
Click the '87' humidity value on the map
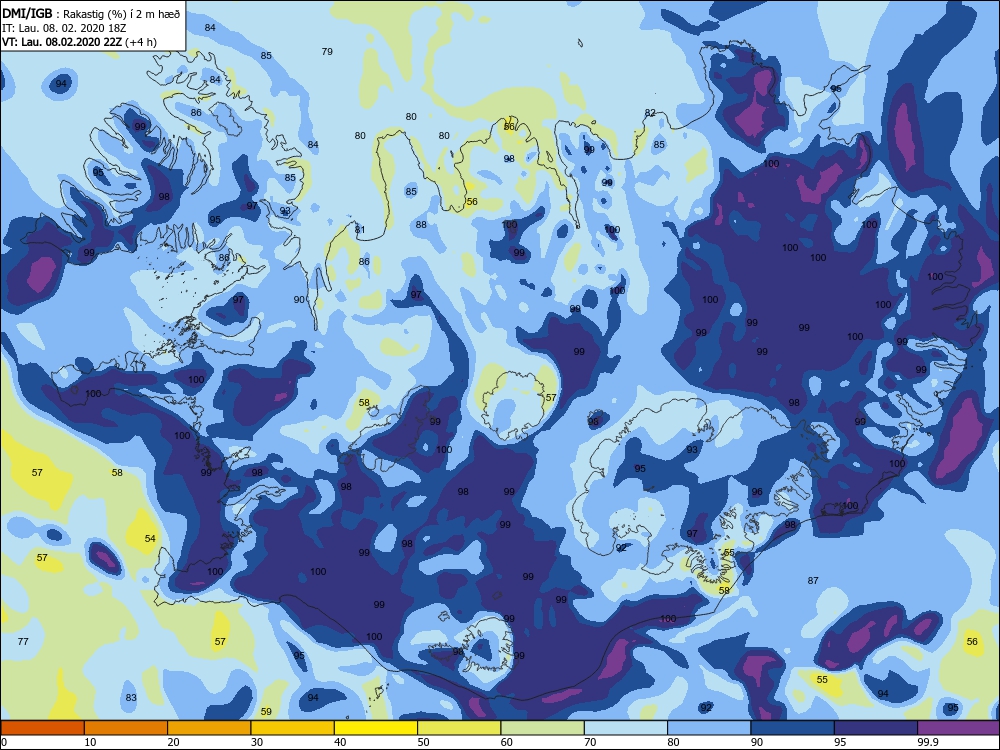click(812, 580)
